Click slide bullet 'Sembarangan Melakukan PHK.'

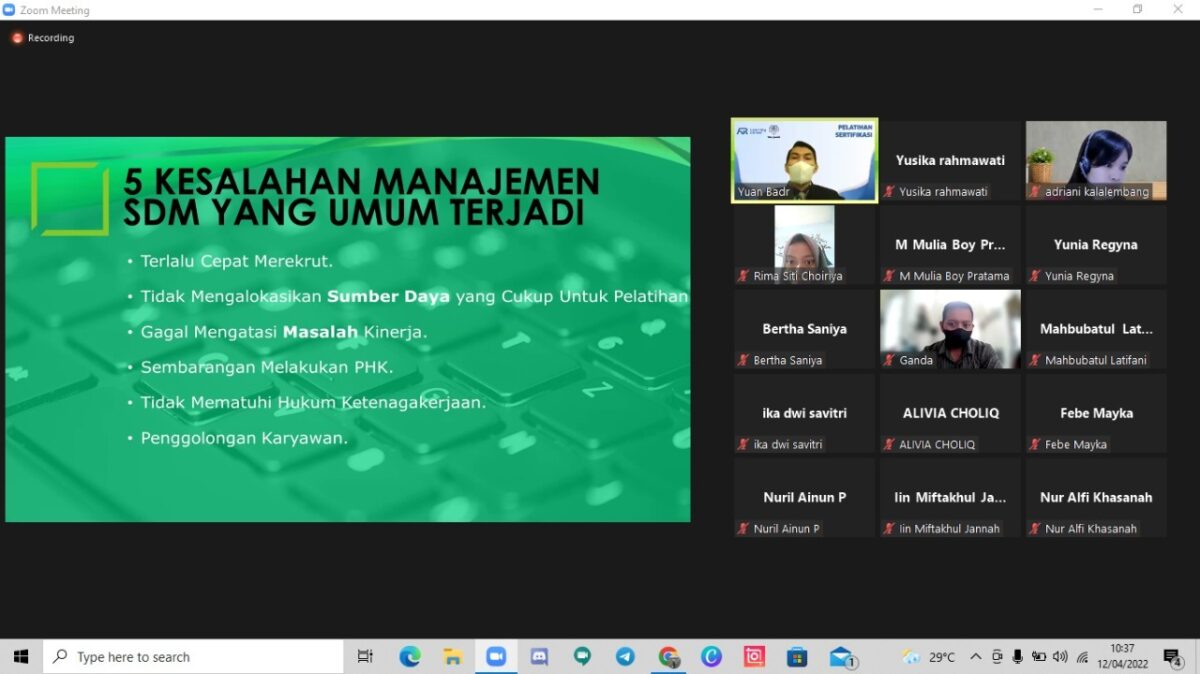point(267,367)
